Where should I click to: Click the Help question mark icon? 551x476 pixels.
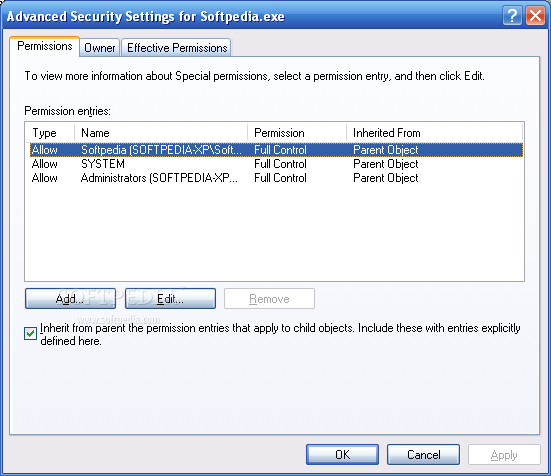pyautogui.click(x=512, y=16)
